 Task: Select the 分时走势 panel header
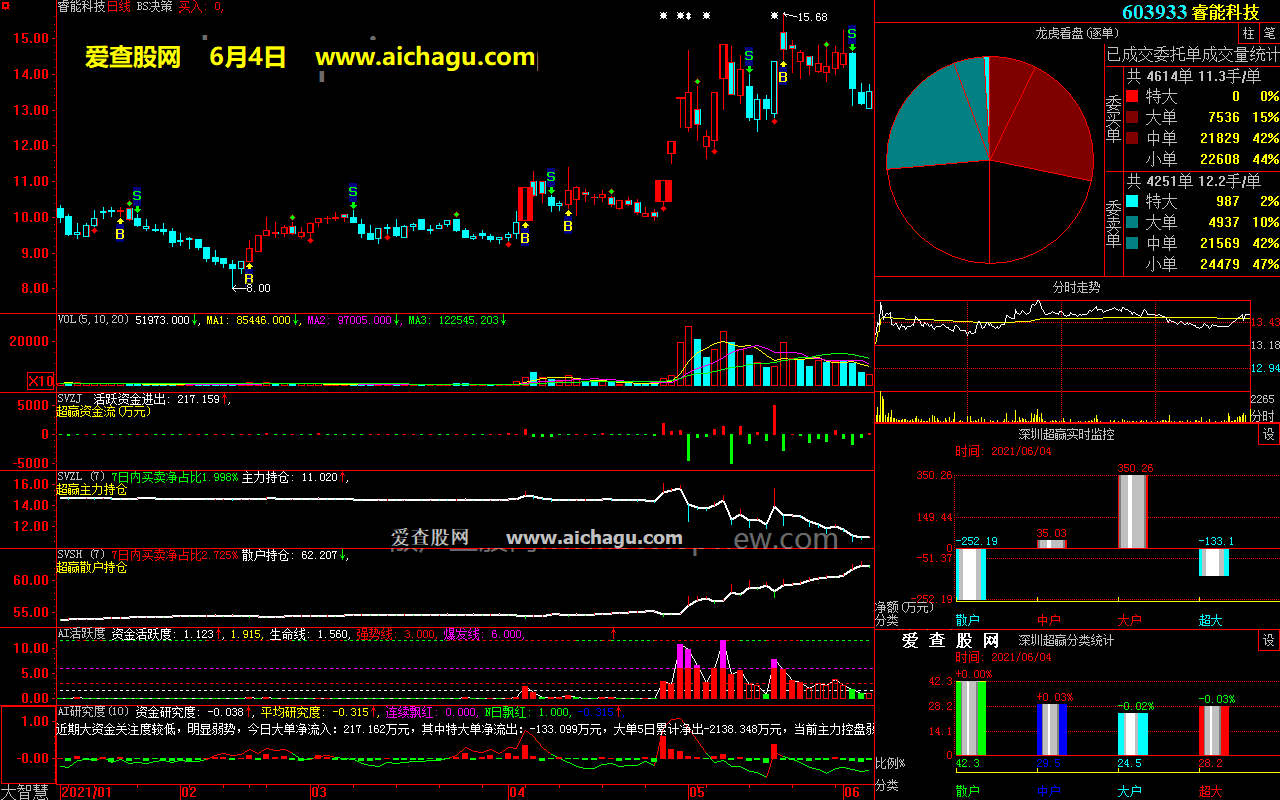click(1076, 287)
